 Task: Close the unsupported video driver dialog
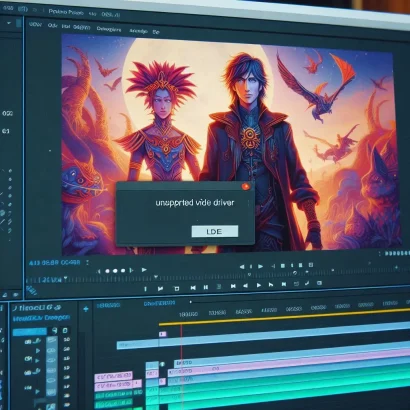tap(246, 186)
